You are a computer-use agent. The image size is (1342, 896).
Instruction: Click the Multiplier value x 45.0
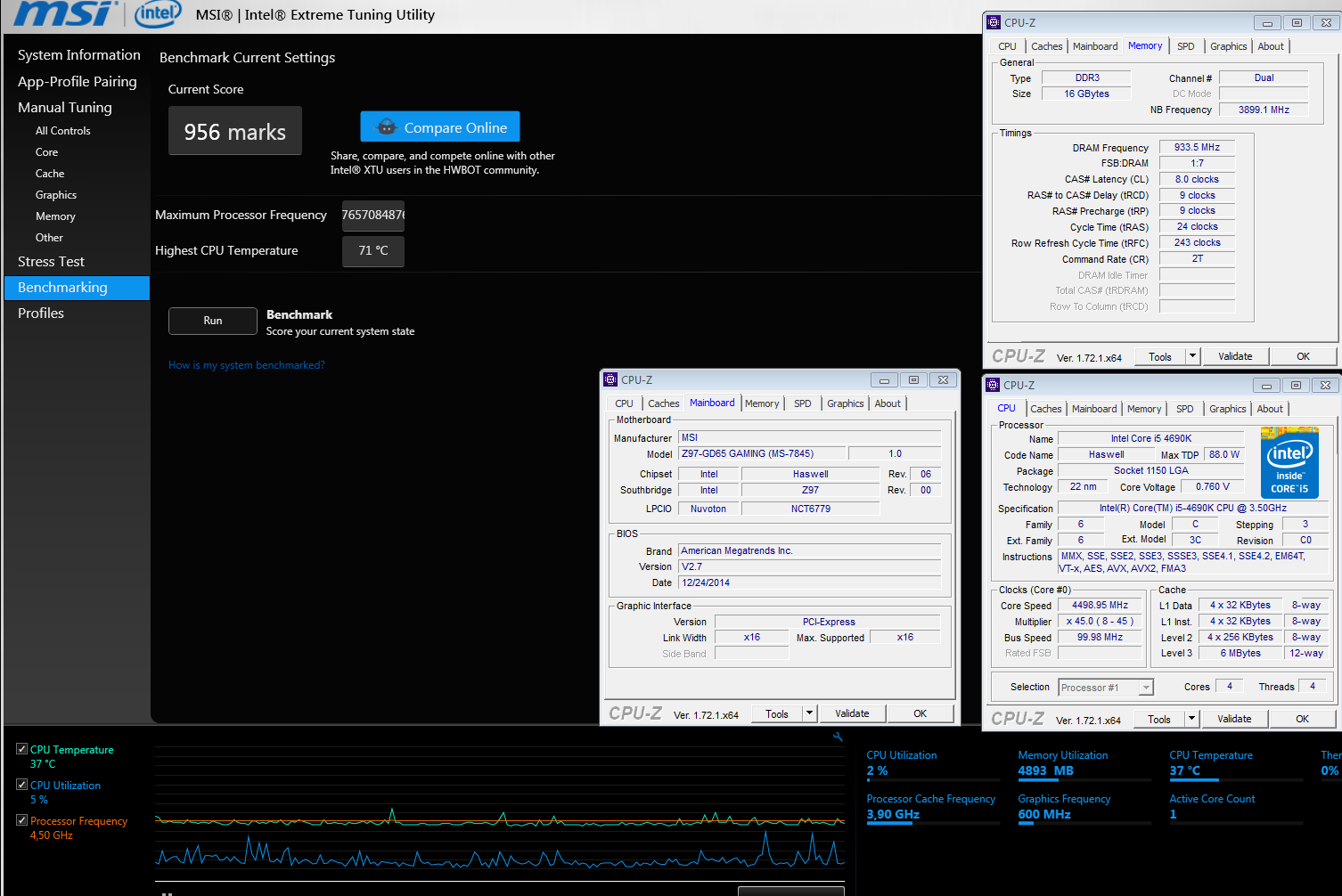pos(1100,621)
